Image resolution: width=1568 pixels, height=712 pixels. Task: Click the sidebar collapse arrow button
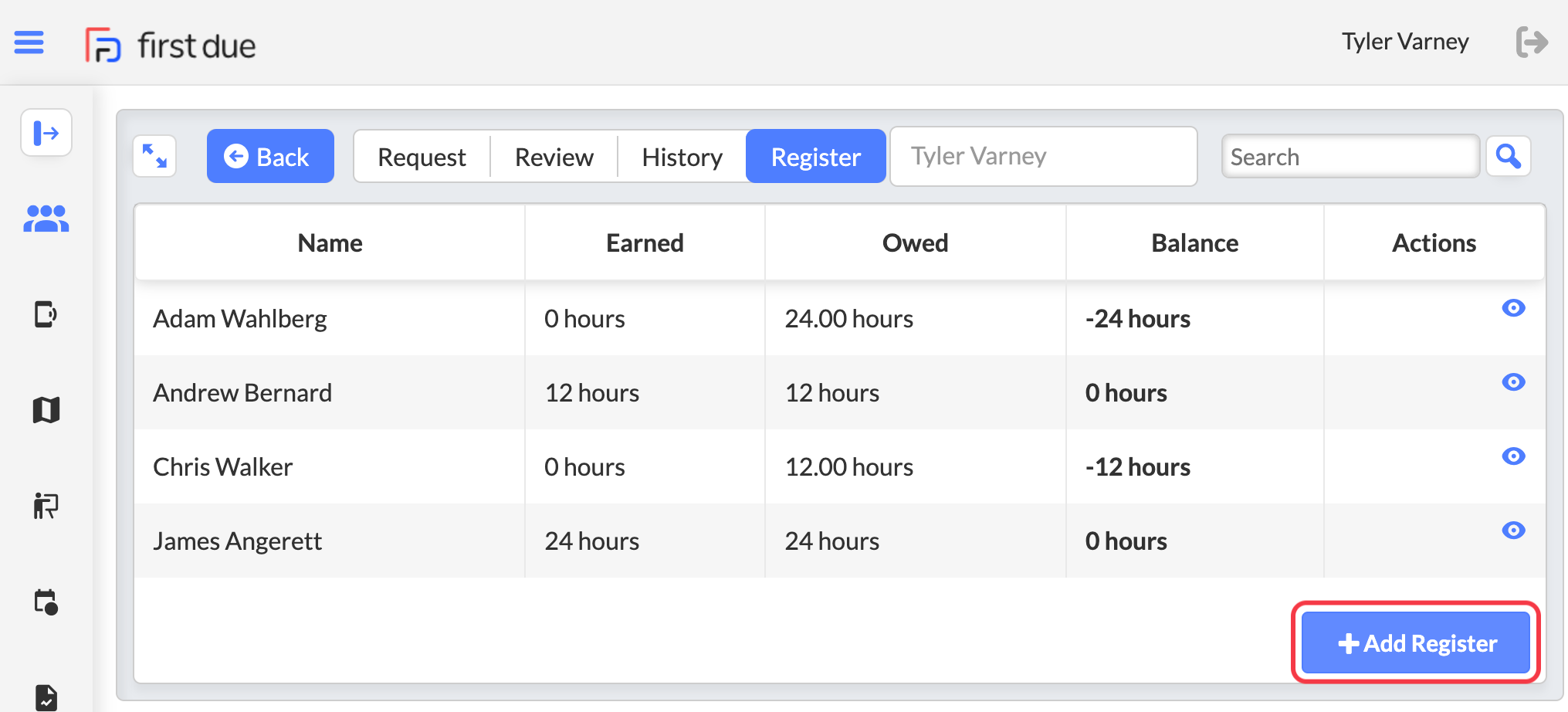[x=46, y=133]
